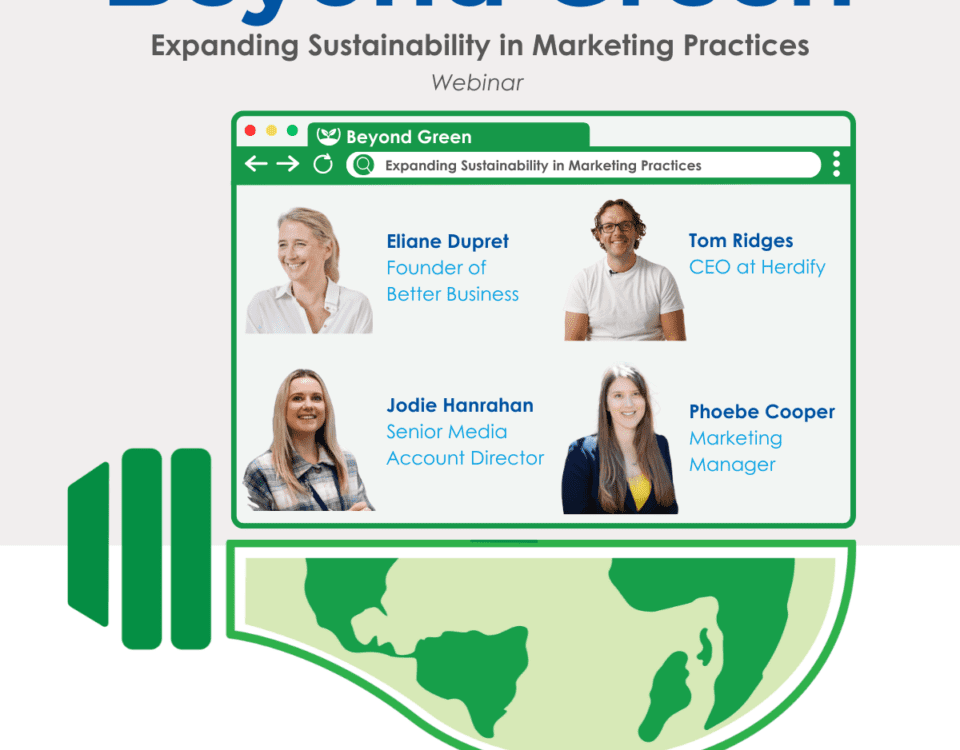Click Tom Ridges' photo
The height and width of the screenshot is (750, 960).
(x=624, y=269)
